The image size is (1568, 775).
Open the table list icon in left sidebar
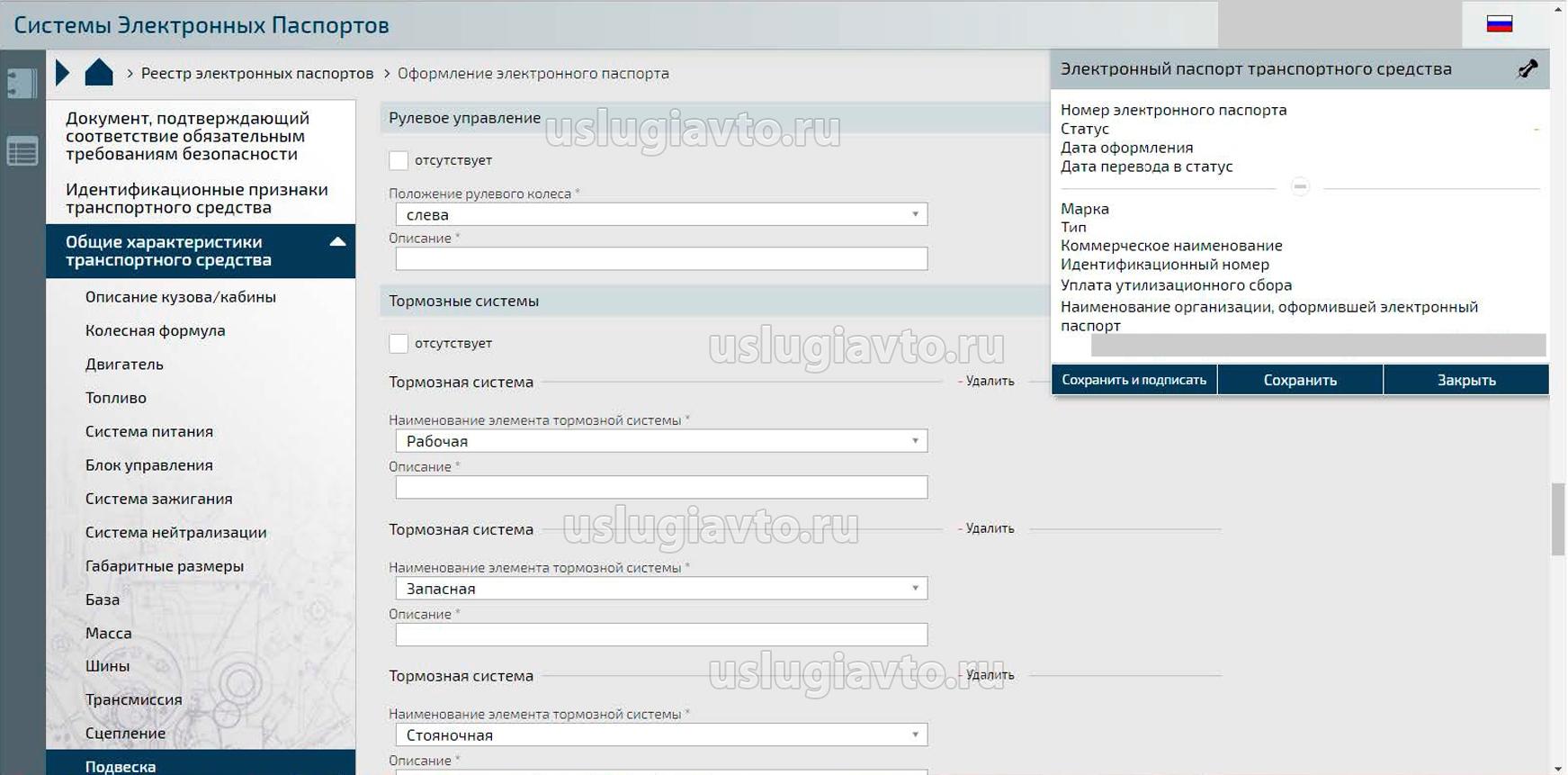(22, 151)
